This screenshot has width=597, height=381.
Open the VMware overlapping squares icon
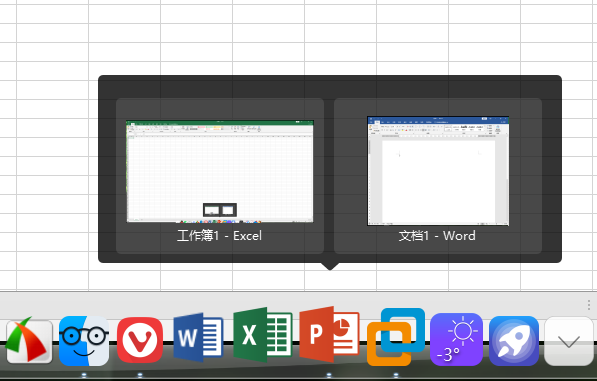396,337
